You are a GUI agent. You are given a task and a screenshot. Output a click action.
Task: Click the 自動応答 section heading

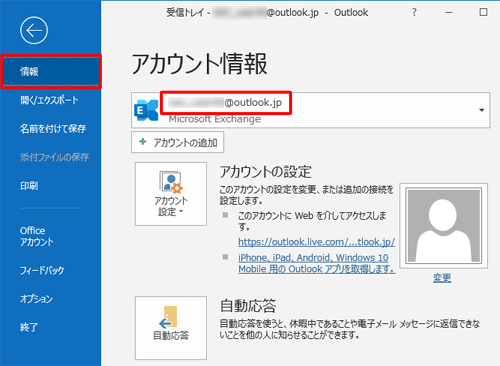coord(248,306)
